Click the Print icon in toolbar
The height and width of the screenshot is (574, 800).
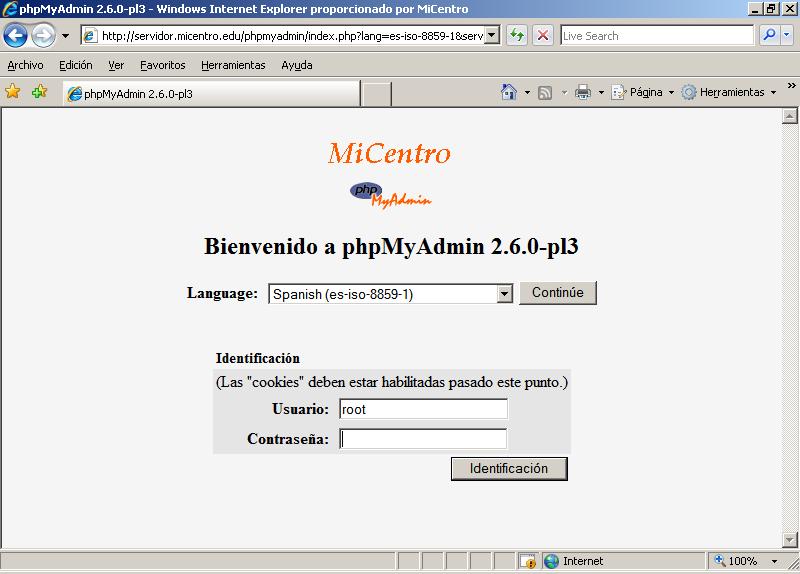click(583, 92)
